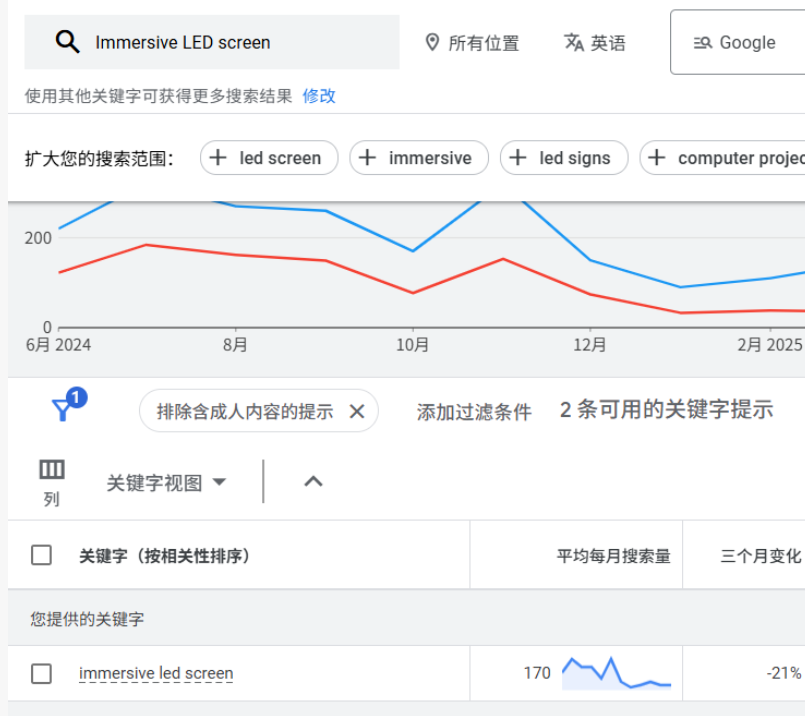Open the 关键字视图 dropdown
This screenshot has width=805, height=716.
tap(166, 482)
